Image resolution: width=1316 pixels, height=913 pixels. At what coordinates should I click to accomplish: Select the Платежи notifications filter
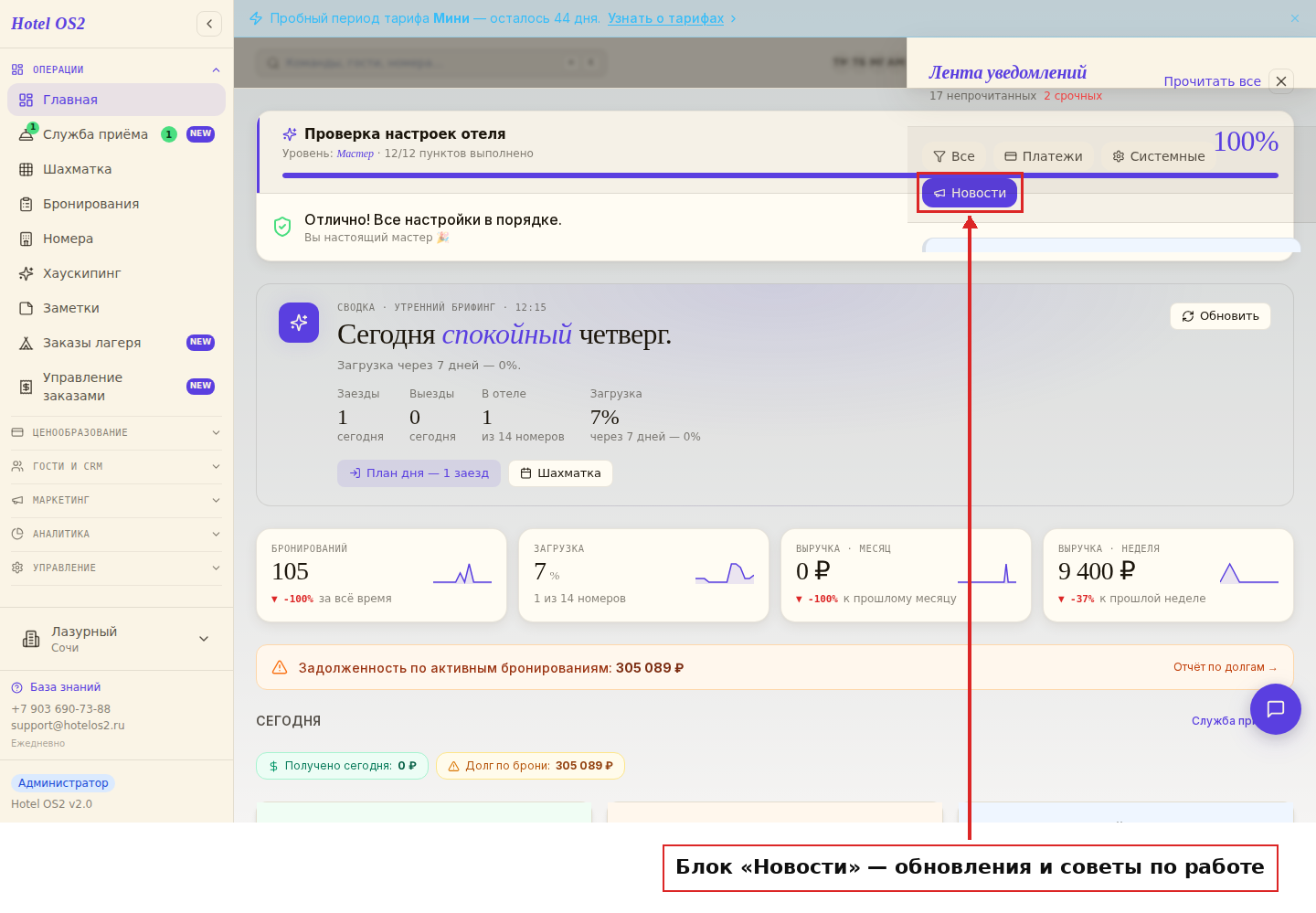(x=1044, y=156)
